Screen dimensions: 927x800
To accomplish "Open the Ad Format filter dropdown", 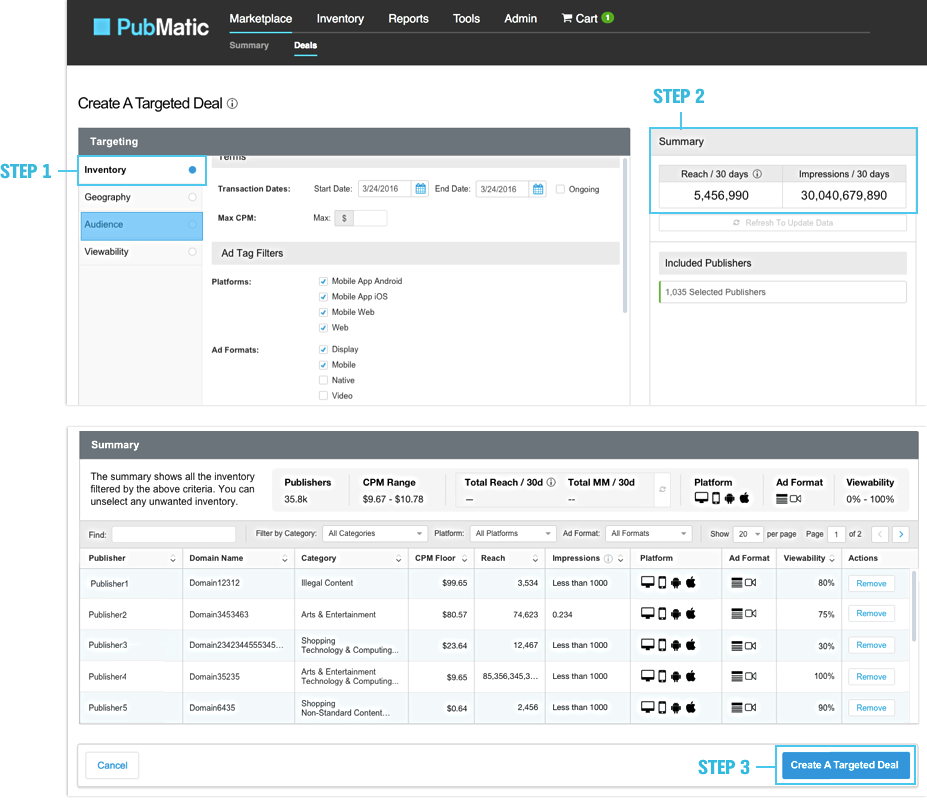I will click(x=648, y=534).
